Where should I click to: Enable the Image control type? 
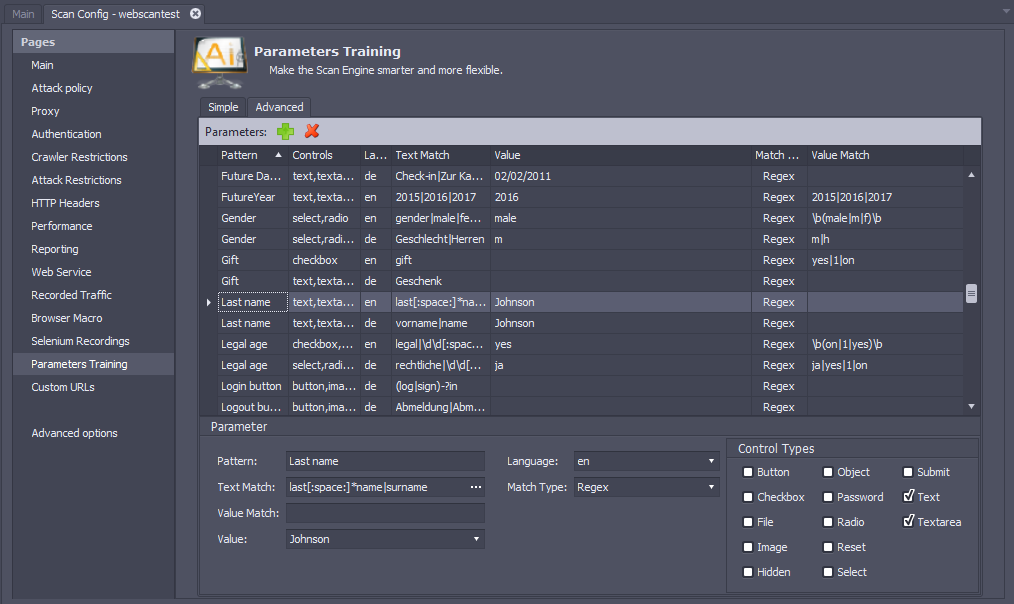click(x=748, y=547)
